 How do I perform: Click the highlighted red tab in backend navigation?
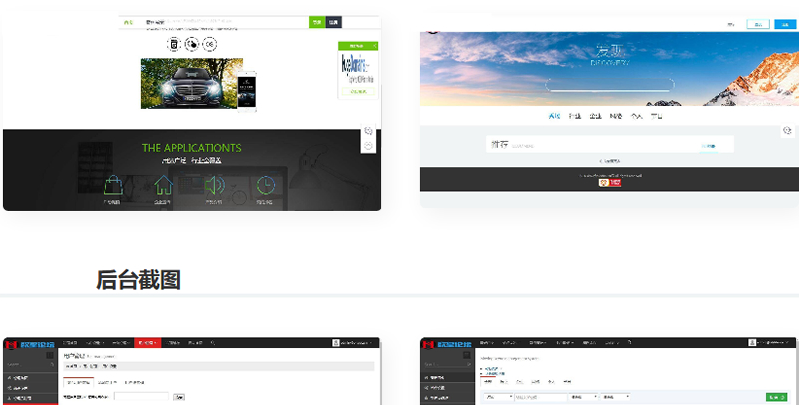pos(147,343)
